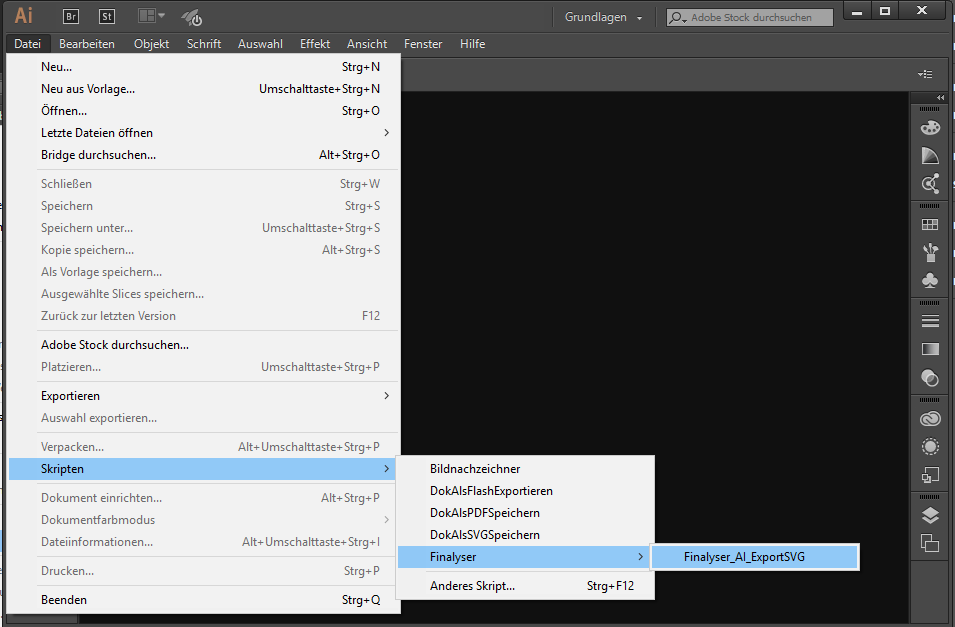Screen dimensions: 955x627
Task: Open the Gradient panel icon
Action: coord(930,349)
